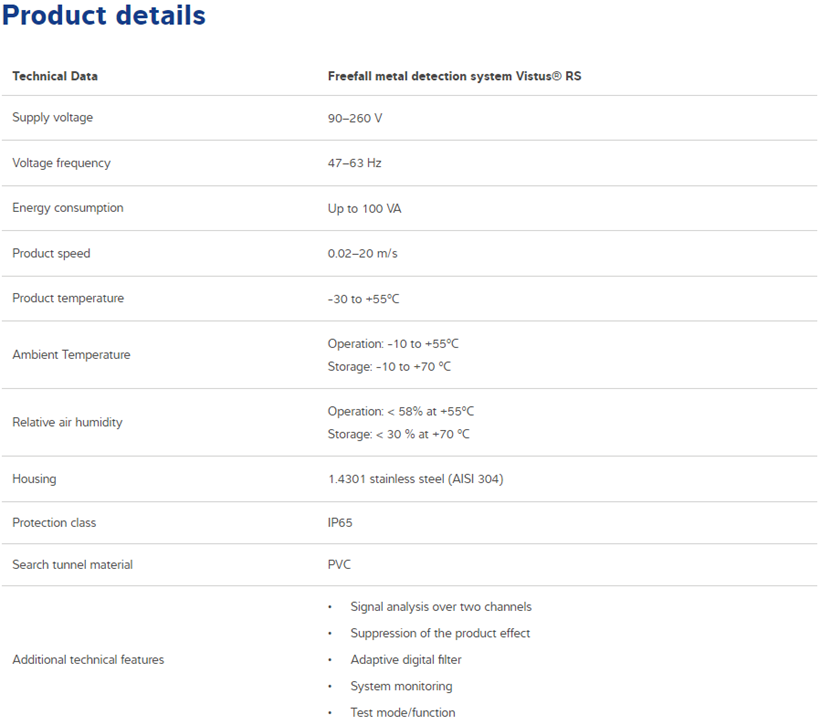This screenshot has width=820, height=725.
Task: Select the Product speed label
Action: (51, 254)
